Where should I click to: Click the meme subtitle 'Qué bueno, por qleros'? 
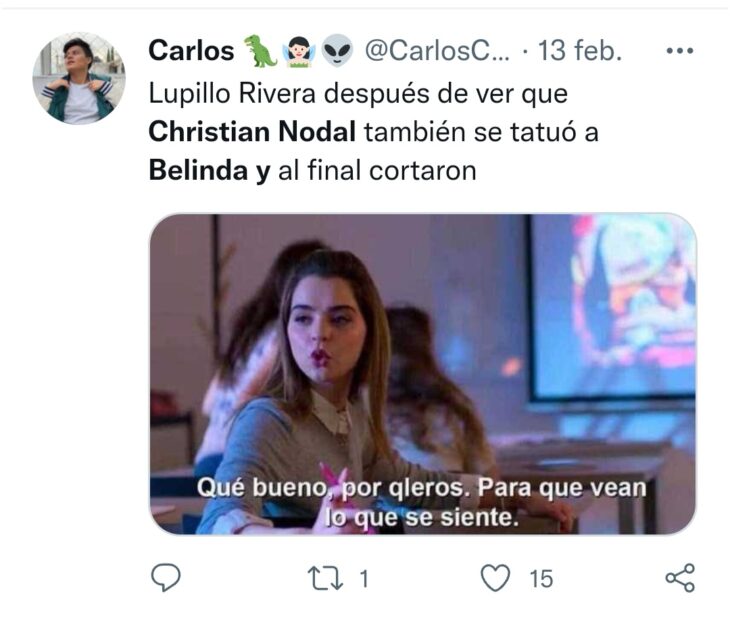coord(331,488)
